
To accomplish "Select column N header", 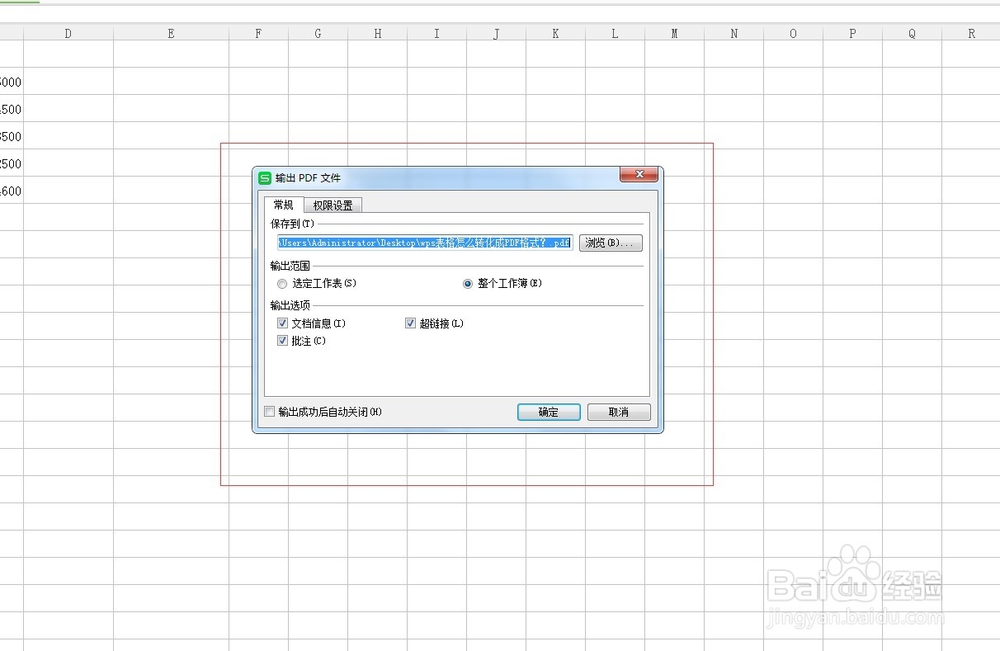I will point(734,34).
